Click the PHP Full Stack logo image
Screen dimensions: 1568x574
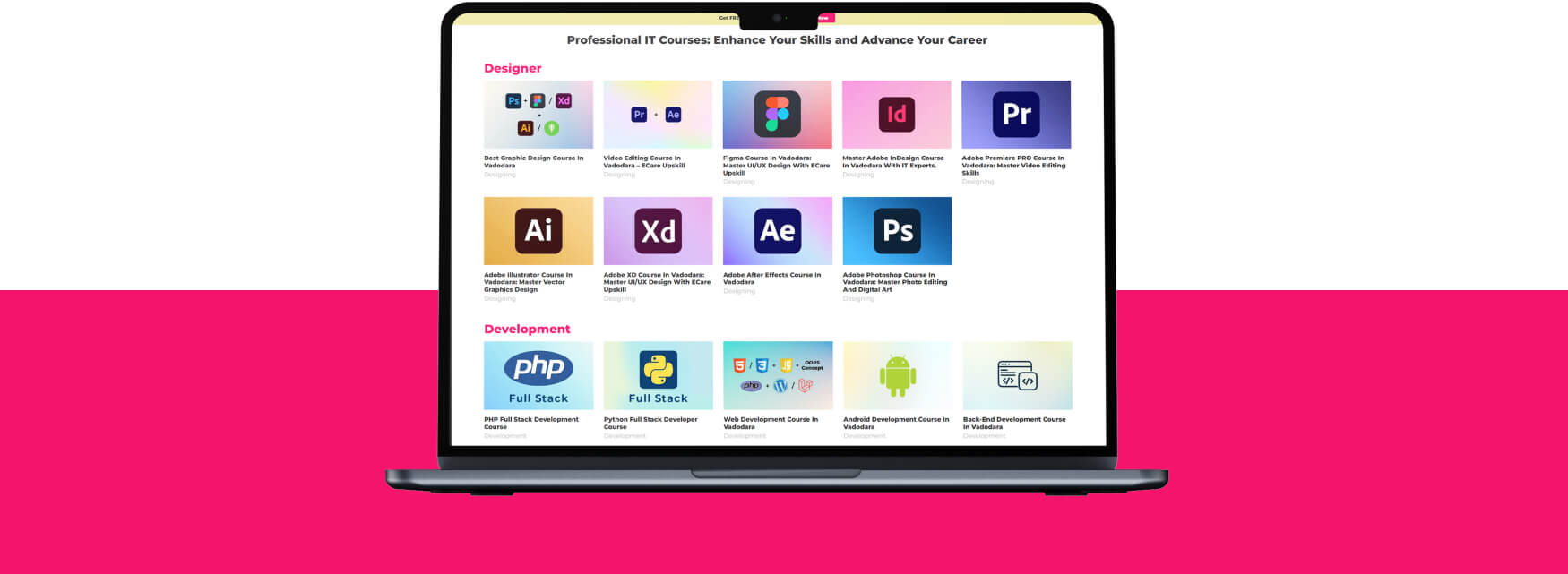point(538,375)
